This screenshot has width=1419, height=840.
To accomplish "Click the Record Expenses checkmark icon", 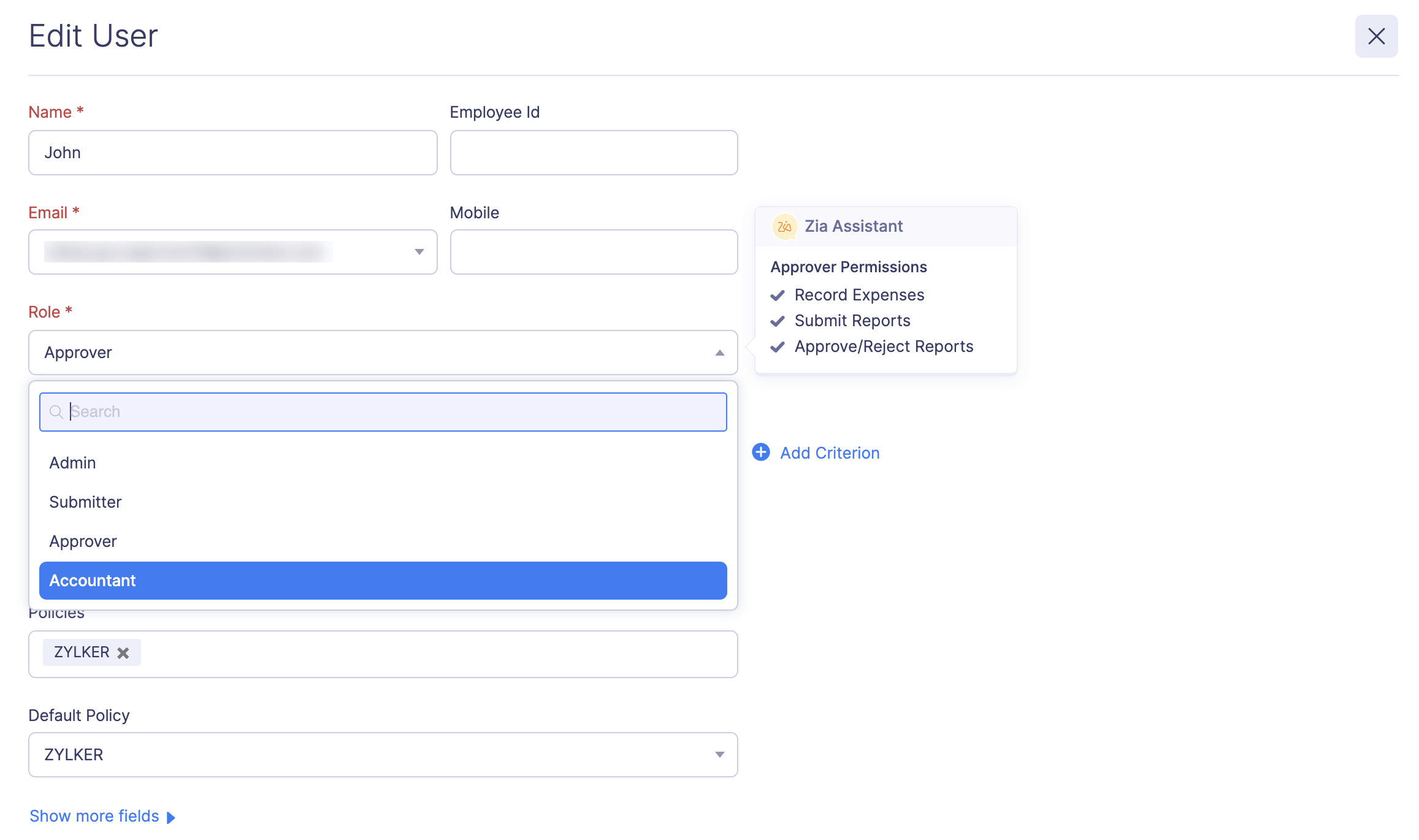I will (778, 295).
